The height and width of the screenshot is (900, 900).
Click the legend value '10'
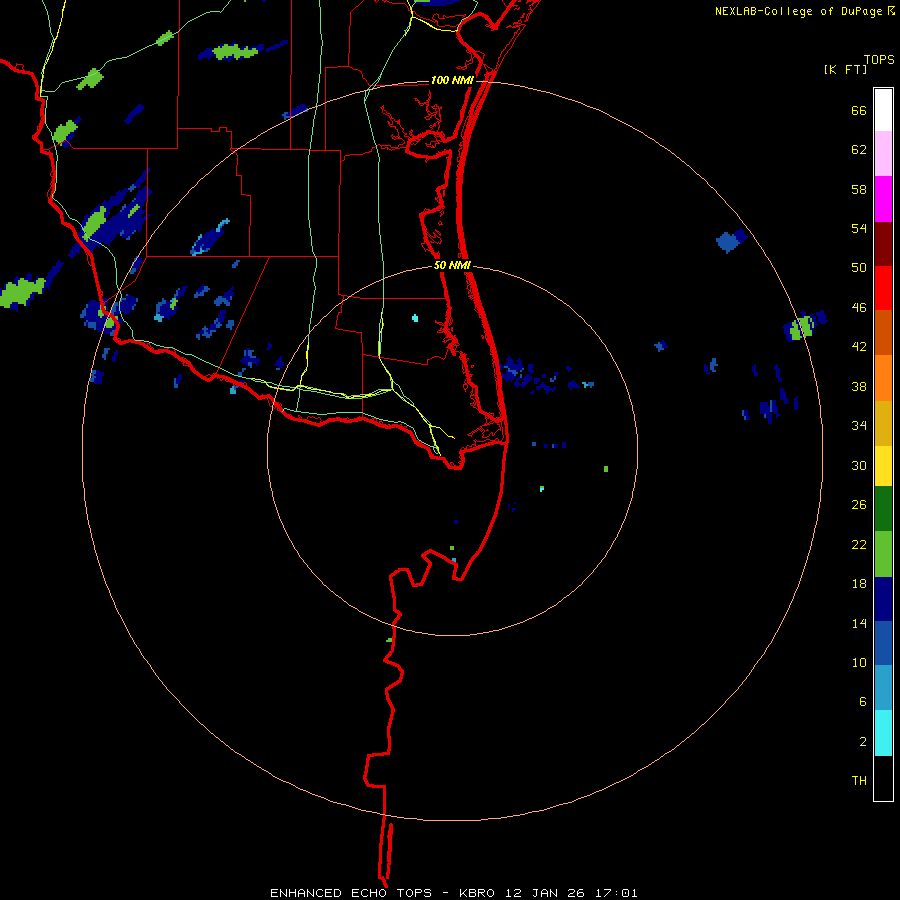click(859, 662)
